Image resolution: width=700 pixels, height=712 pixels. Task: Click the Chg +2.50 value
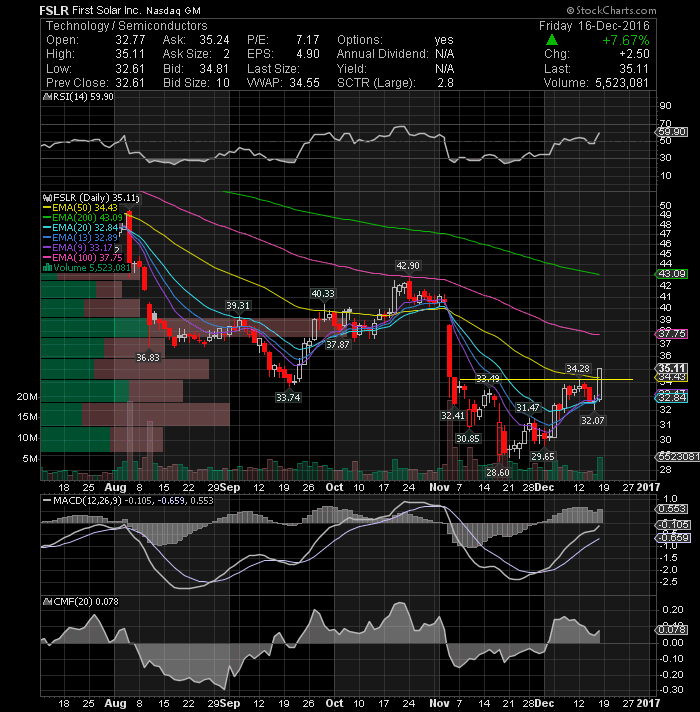click(634, 54)
